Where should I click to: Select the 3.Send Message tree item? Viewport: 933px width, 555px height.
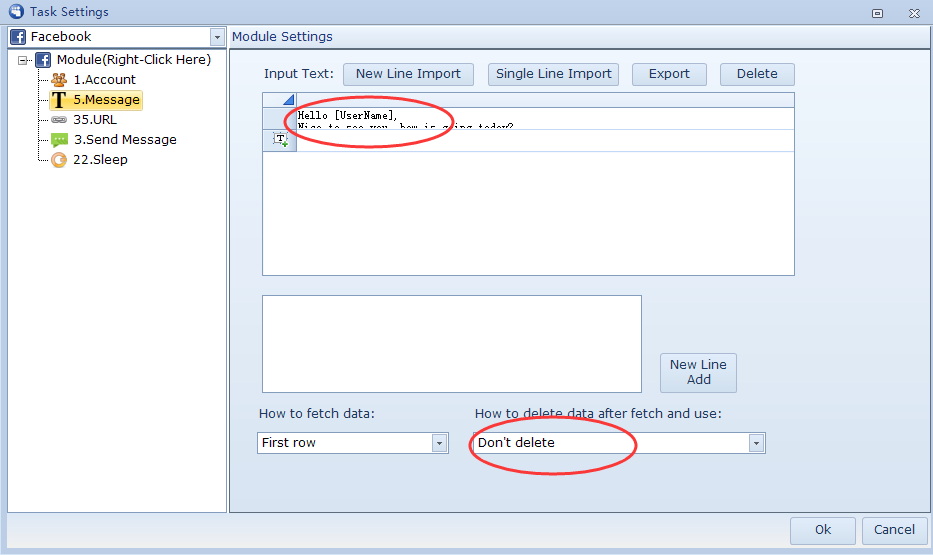(124, 140)
